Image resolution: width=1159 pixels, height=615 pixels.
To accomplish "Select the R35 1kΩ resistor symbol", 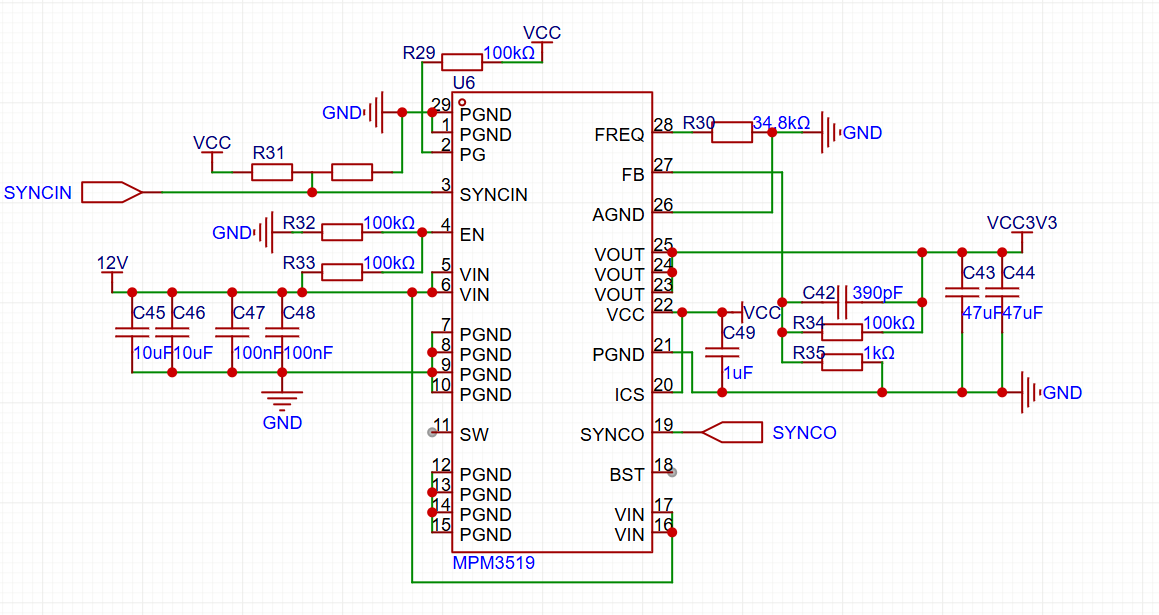I will (x=841, y=362).
